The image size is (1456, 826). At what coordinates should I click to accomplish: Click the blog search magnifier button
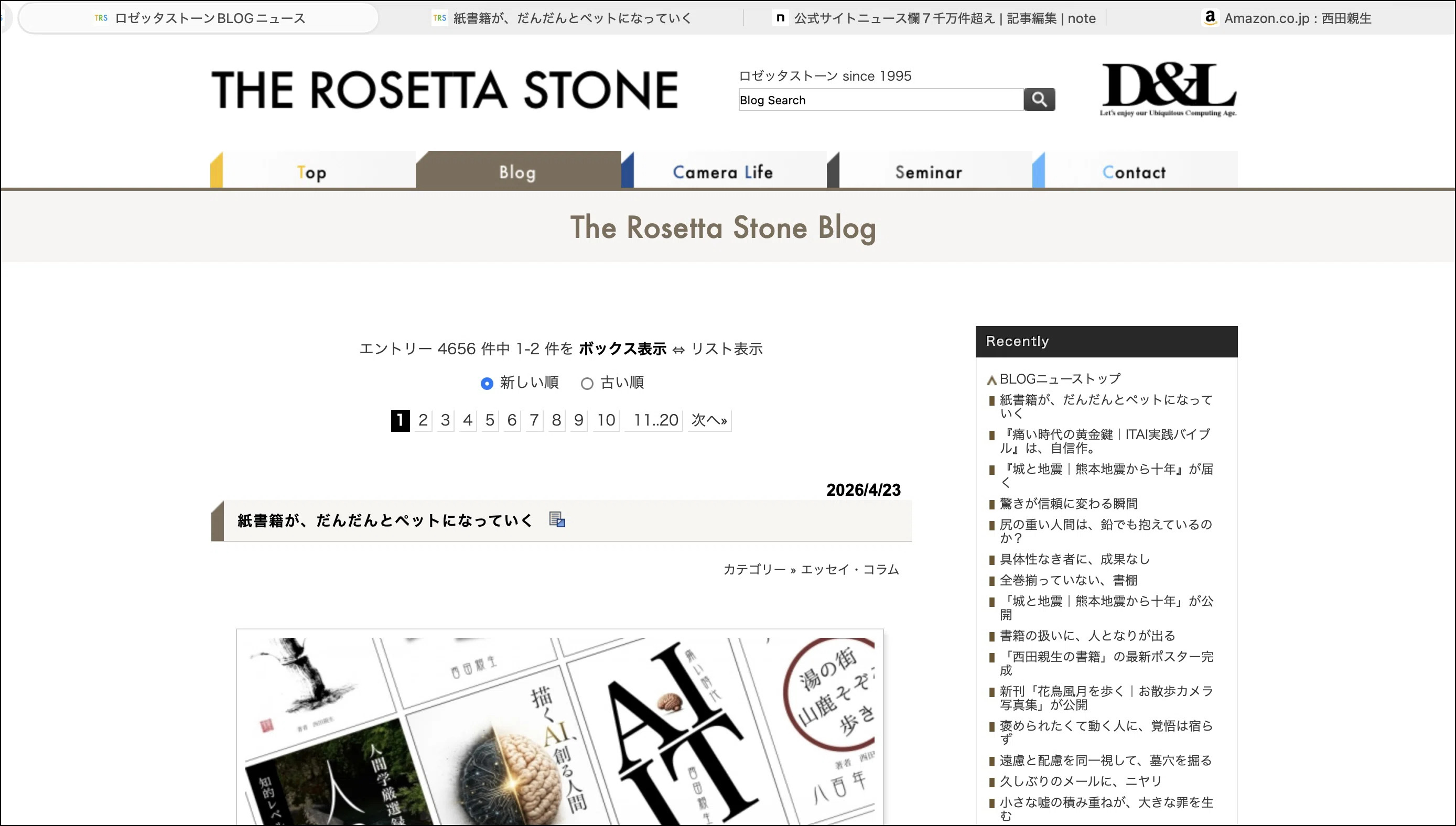(1039, 100)
